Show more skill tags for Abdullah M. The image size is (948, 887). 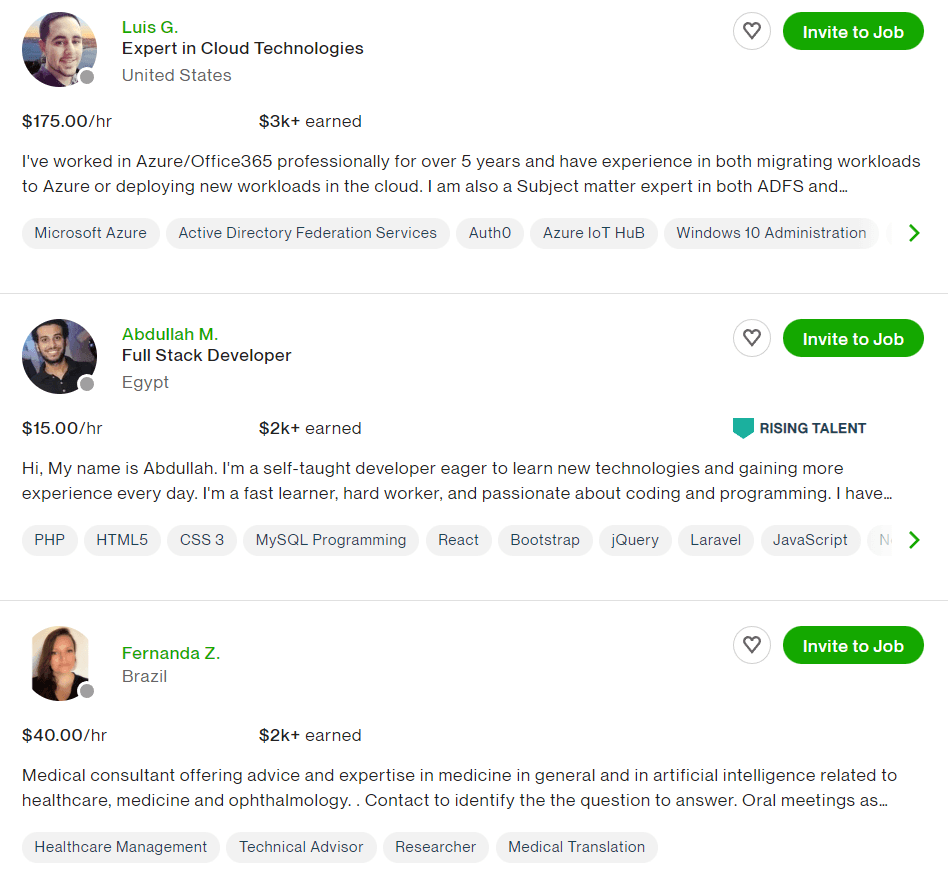click(913, 540)
